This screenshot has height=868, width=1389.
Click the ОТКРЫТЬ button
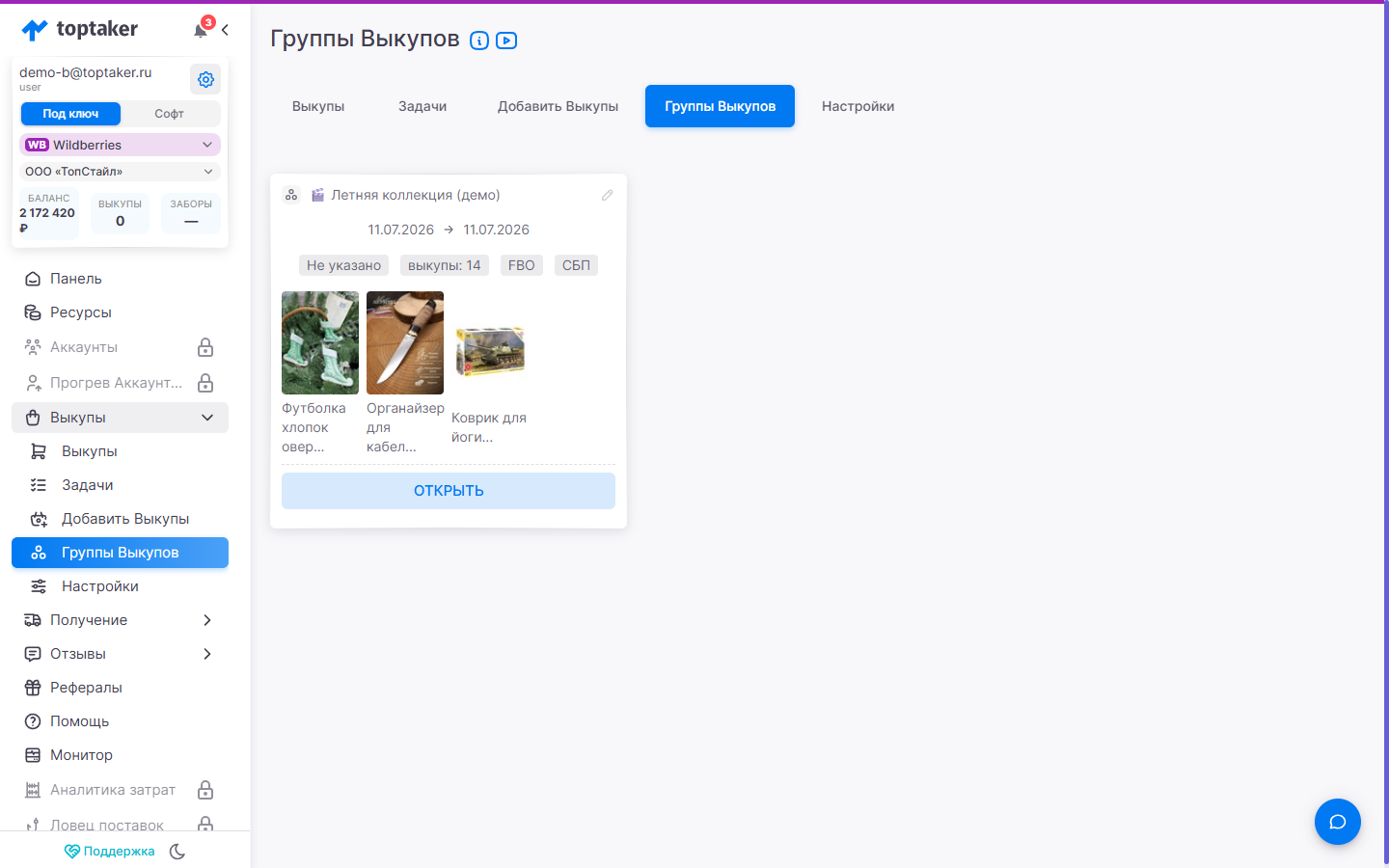click(x=449, y=491)
